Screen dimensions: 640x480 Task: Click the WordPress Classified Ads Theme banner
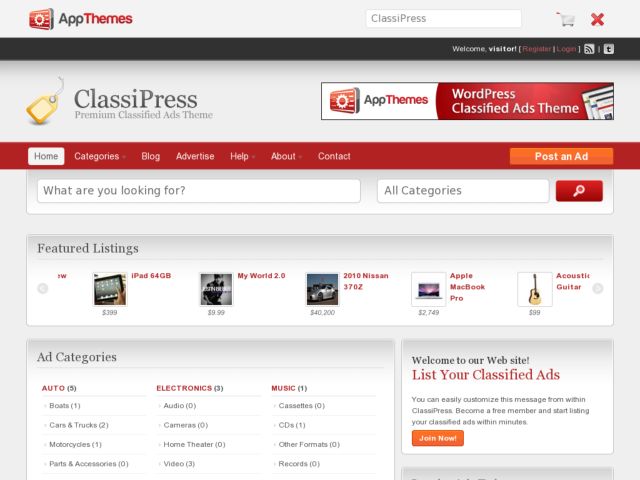467,101
